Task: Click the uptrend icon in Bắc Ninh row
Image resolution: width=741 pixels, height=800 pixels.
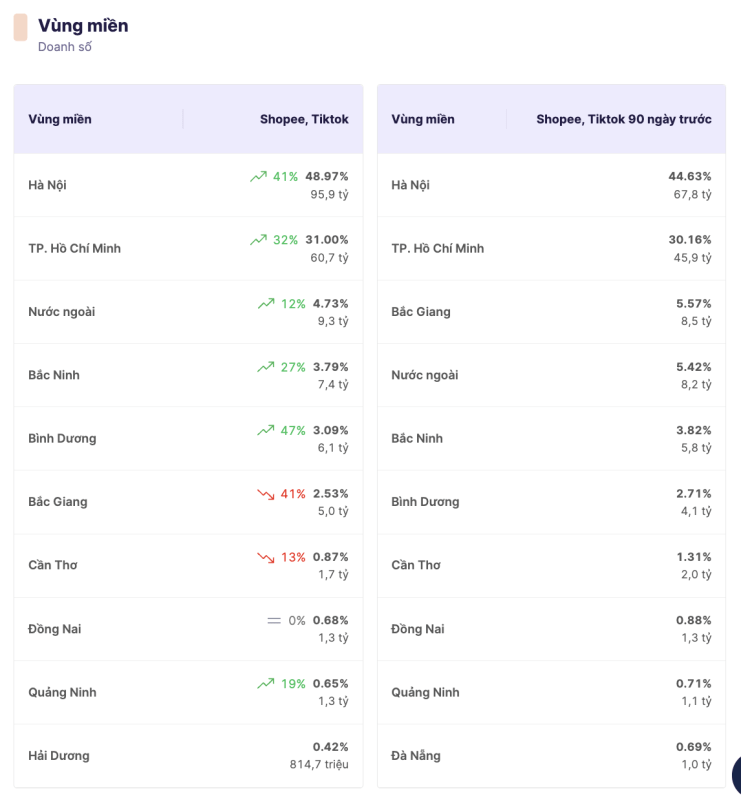Action: pos(265,367)
